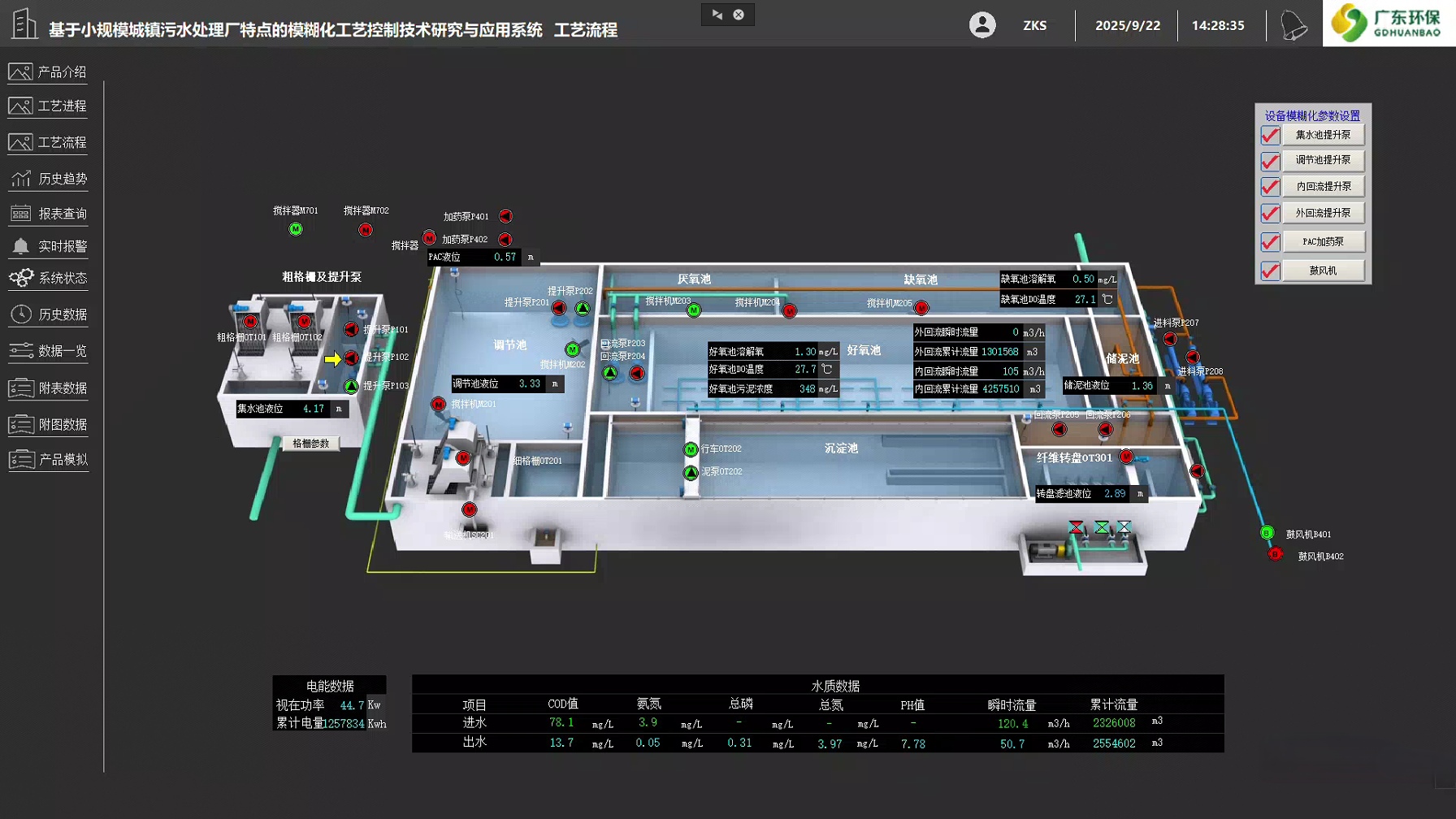Screen dimensions: 1456x819
Task: Click the user account avatar icon
Action: tap(982, 25)
